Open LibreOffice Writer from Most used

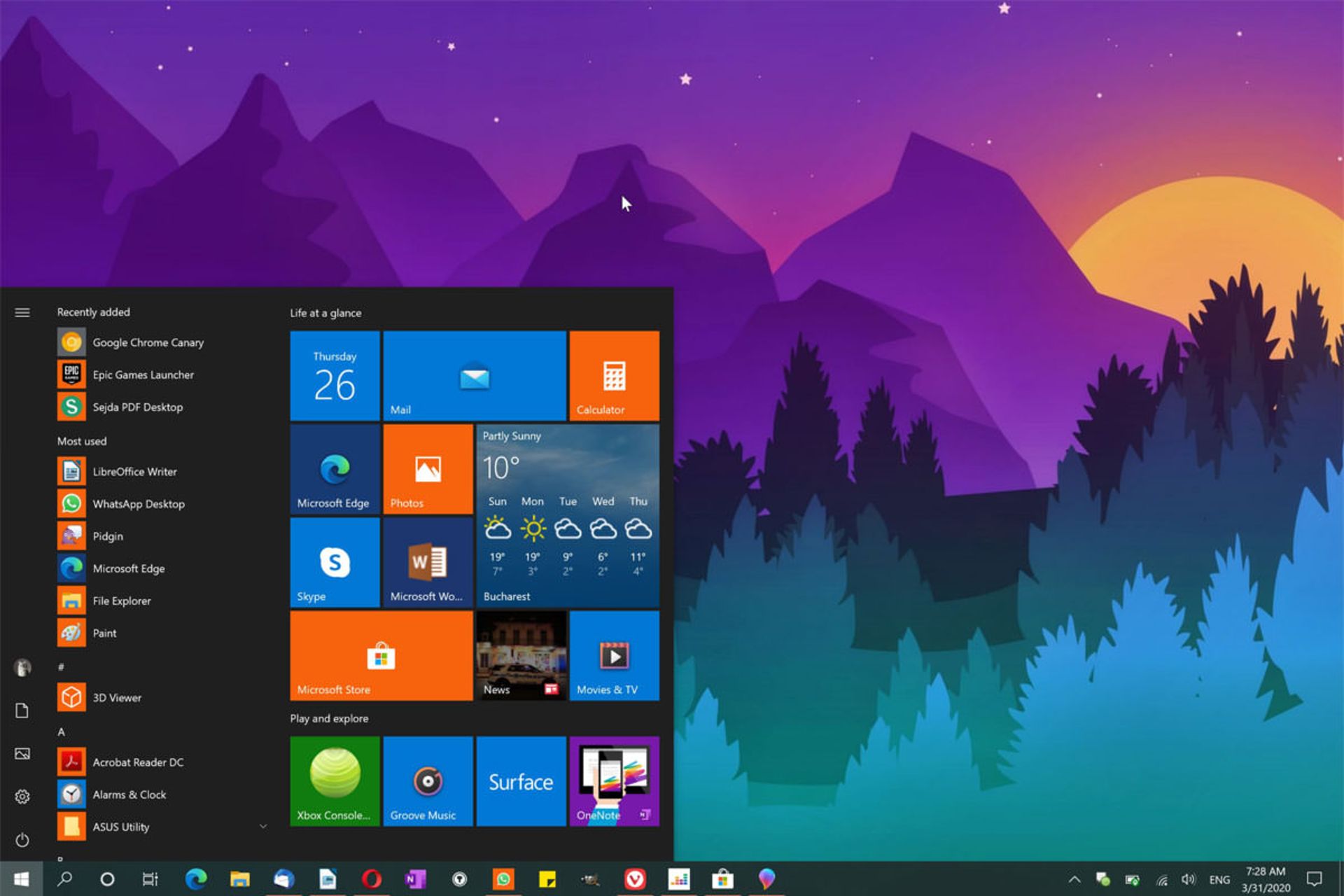(134, 471)
